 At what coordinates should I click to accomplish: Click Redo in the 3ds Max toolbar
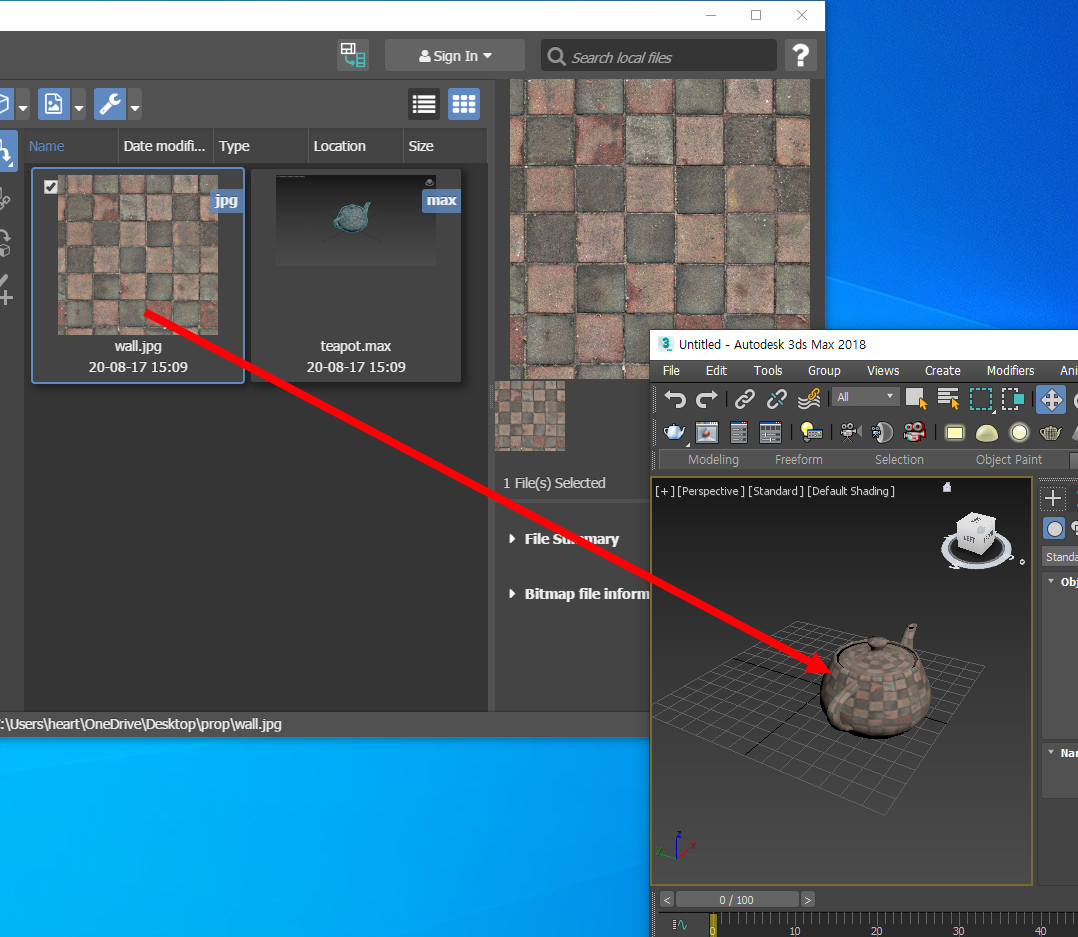(x=707, y=399)
